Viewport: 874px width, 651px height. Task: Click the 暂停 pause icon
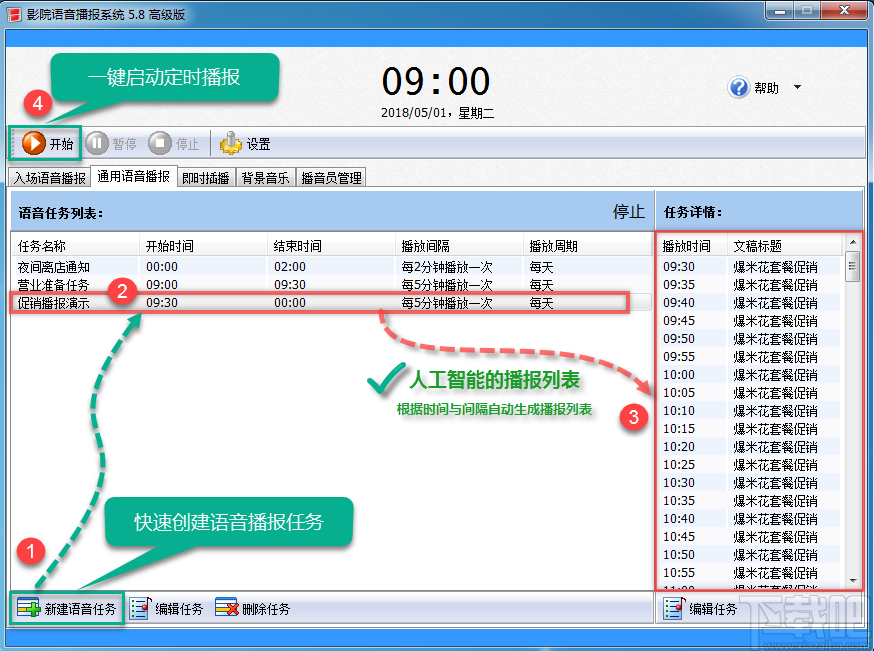(96, 142)
